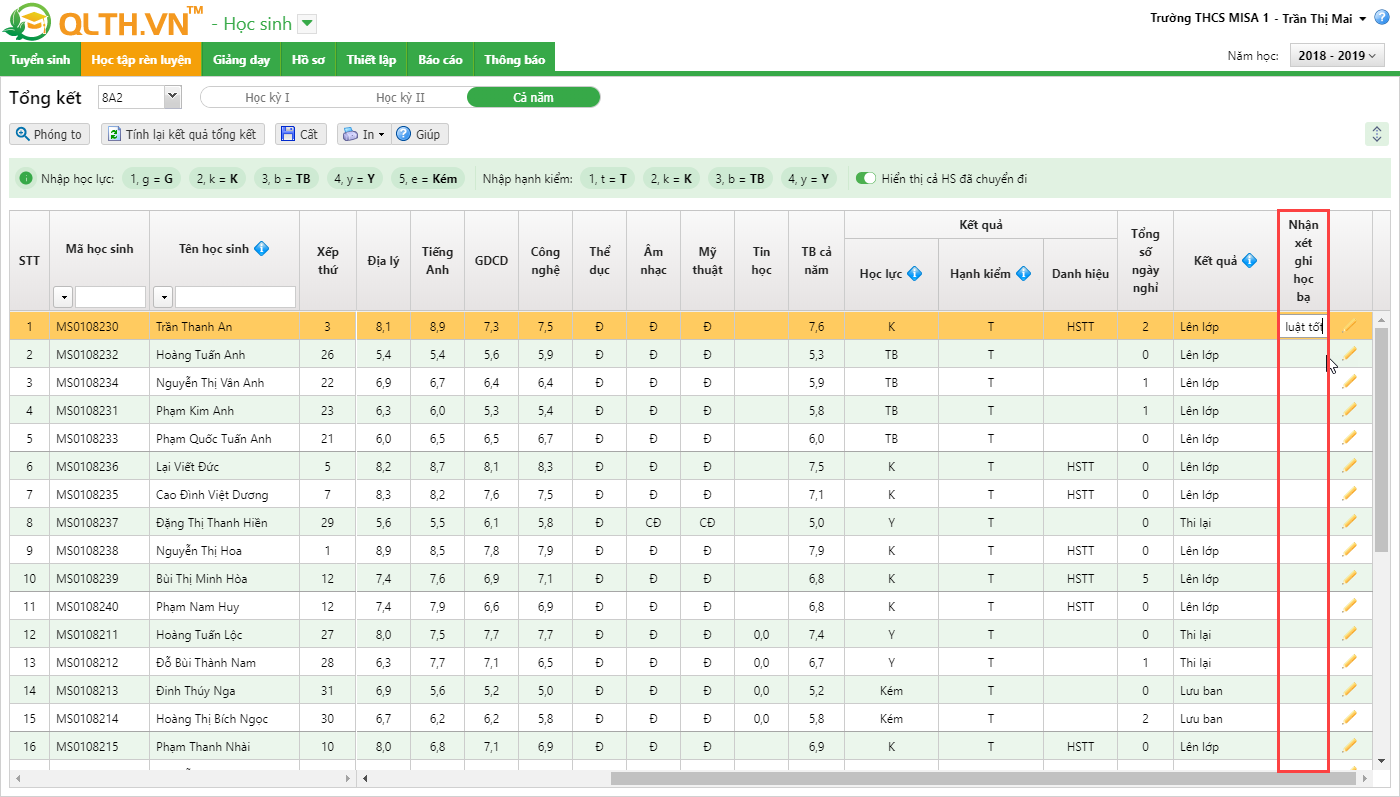
Task: Click the pencil icon in Cao Đình Việt Dương's row
Action: (1349, 494)
